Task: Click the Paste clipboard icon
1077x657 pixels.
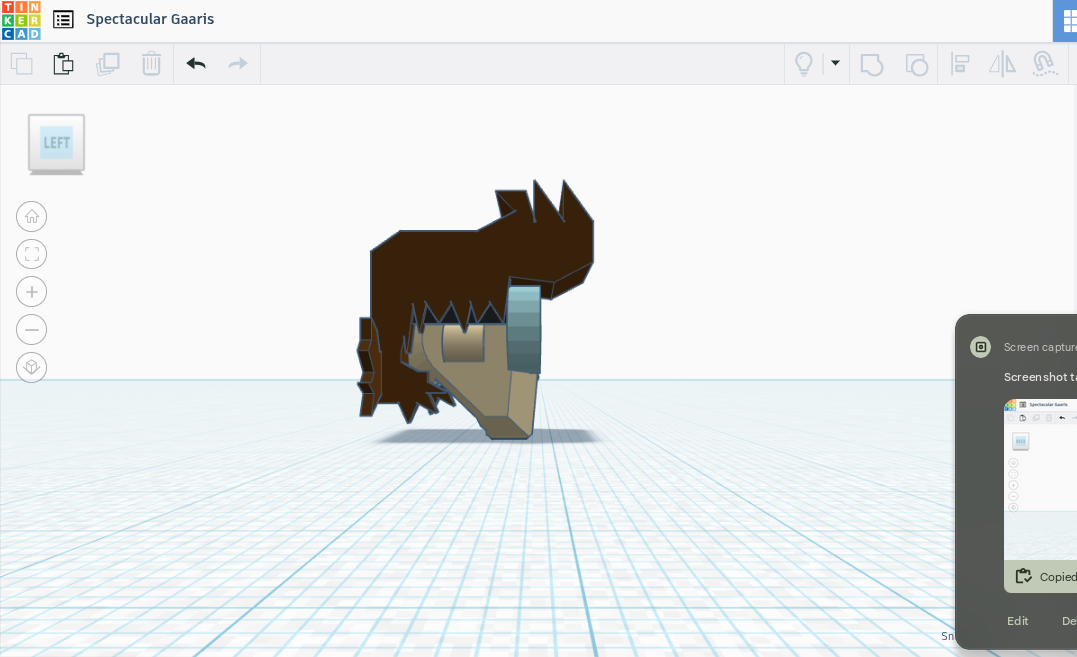Action: pyautogui.click(x=63, y=64)
